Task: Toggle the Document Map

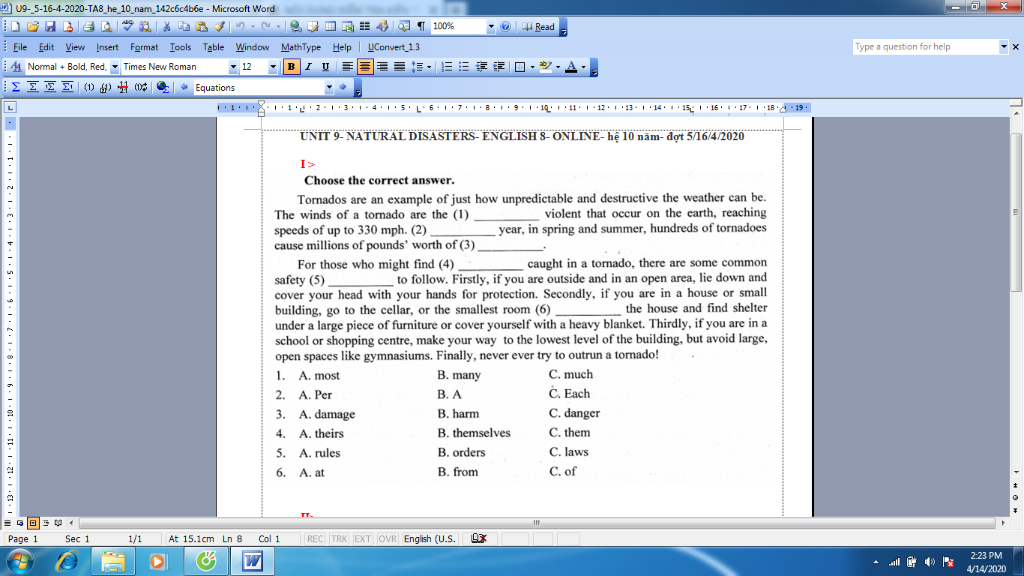Action: point(404,27)
